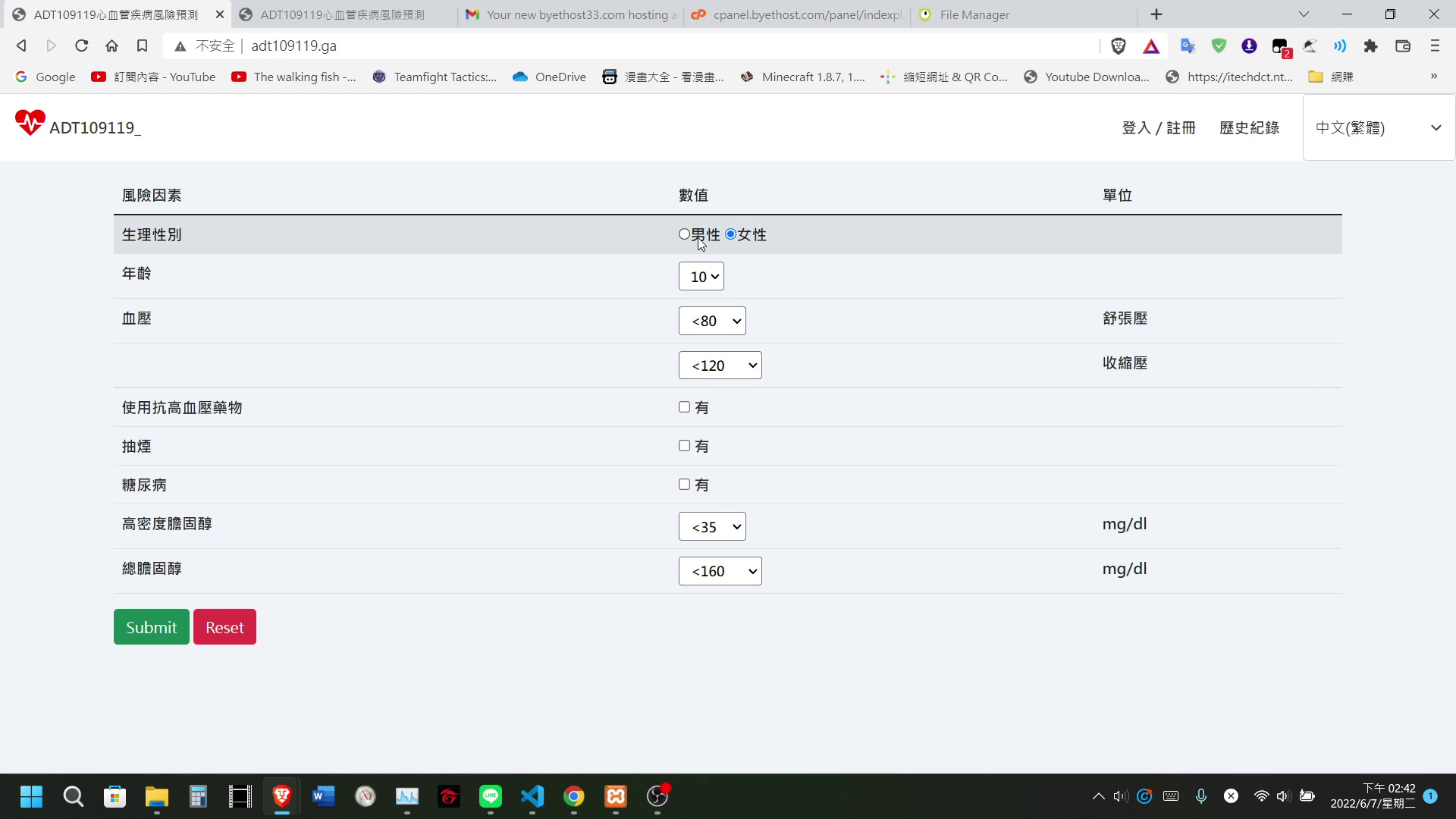Open the 歷史紀錄 history link

(1249, 127)
